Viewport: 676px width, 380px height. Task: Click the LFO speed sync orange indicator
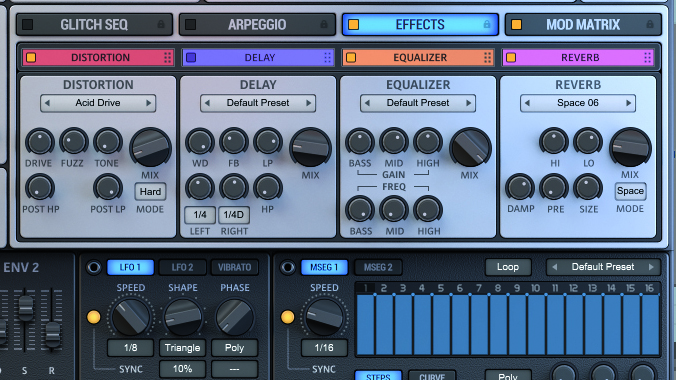coord(94,317)
